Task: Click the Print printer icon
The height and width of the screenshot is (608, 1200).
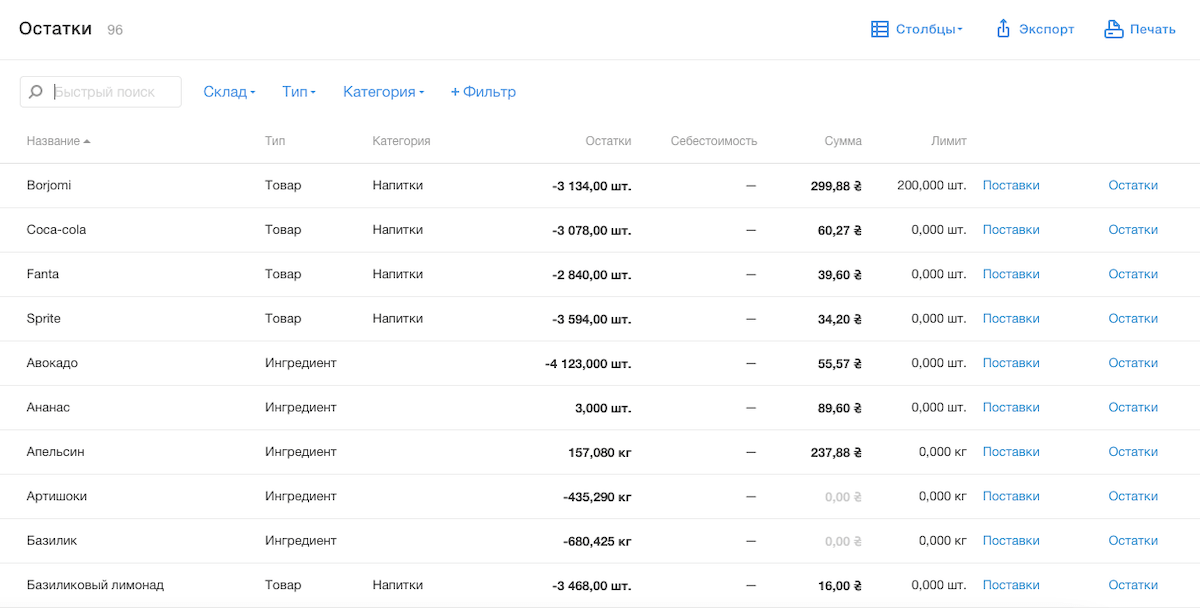Action: (1113, 29)
